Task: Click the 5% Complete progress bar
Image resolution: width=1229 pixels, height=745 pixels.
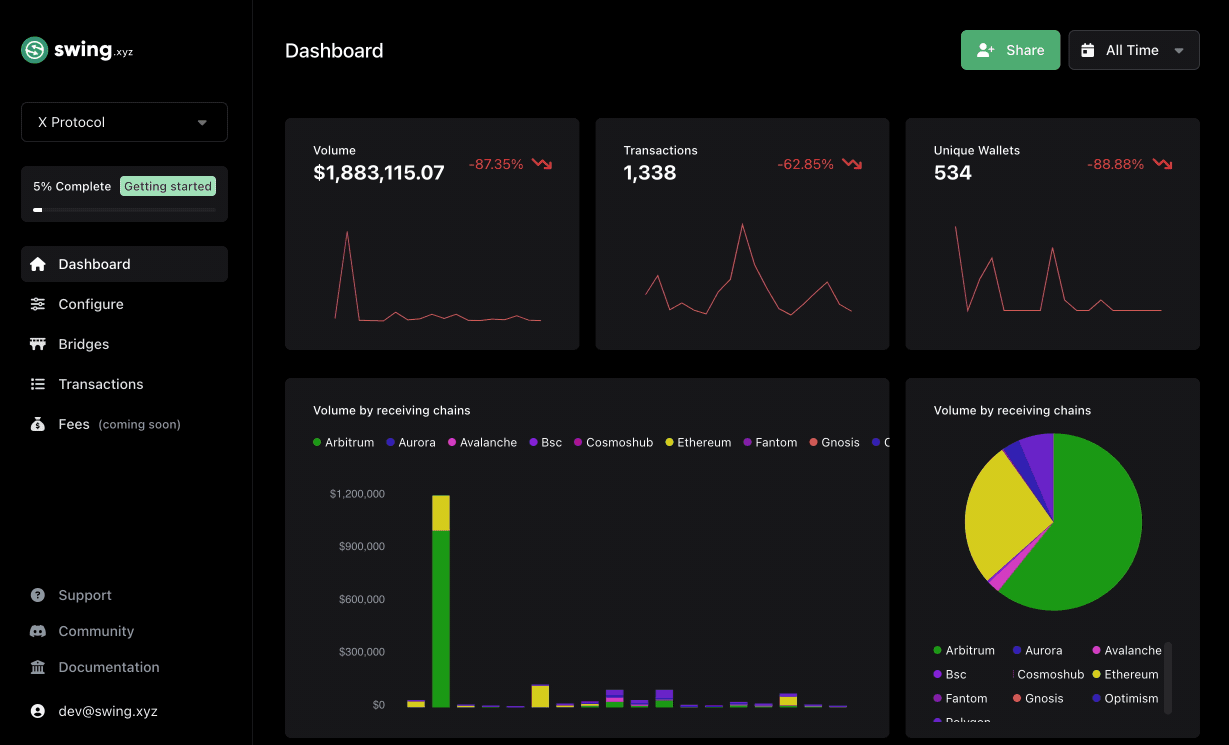Action: (124, 209)
